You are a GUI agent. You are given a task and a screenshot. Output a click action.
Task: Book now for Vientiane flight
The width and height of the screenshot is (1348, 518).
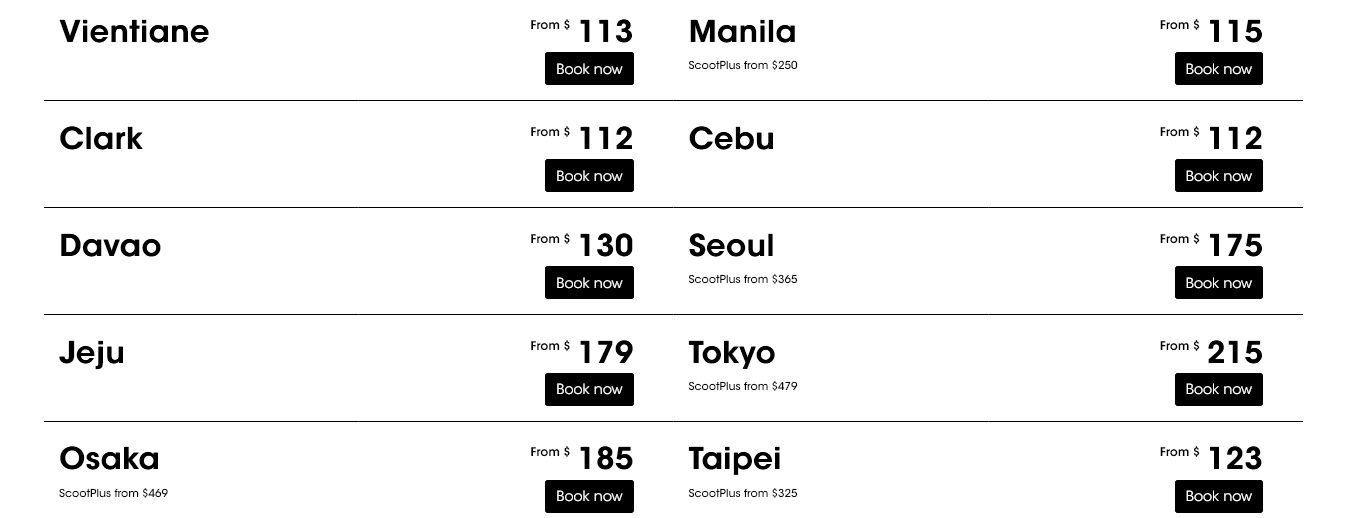click(589, 69)
